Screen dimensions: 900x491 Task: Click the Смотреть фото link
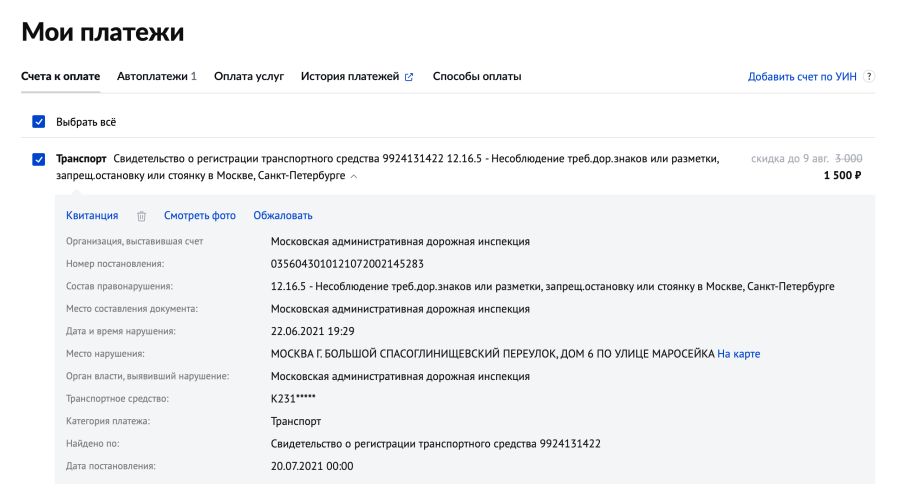(200, 215)
